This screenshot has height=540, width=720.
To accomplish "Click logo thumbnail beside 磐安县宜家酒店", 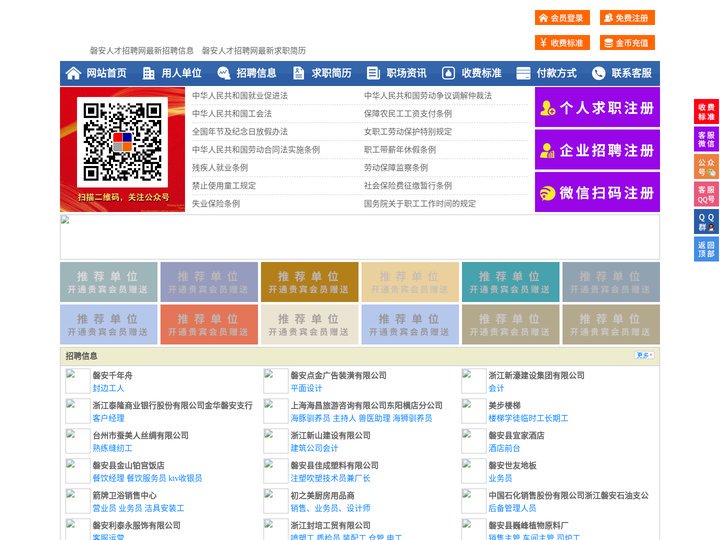I will click(x=473, y=441).
